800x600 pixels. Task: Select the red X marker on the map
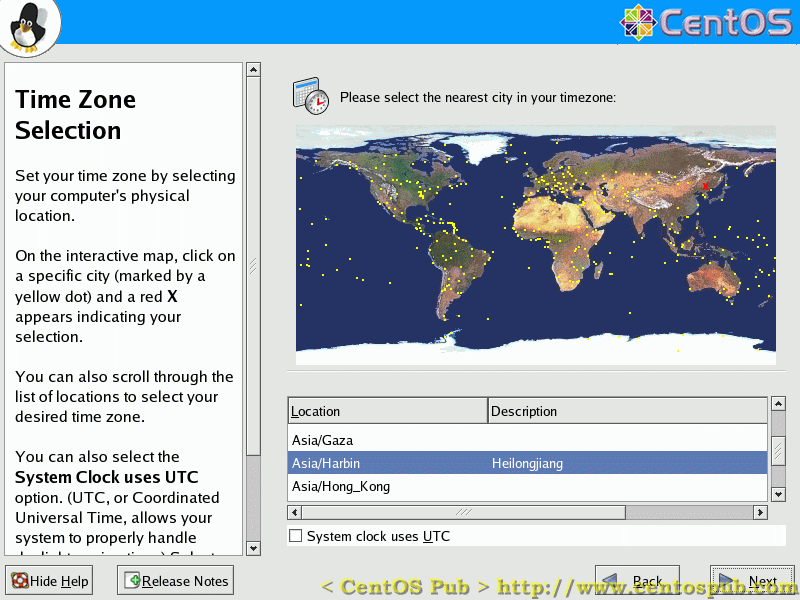click(705, 186)
